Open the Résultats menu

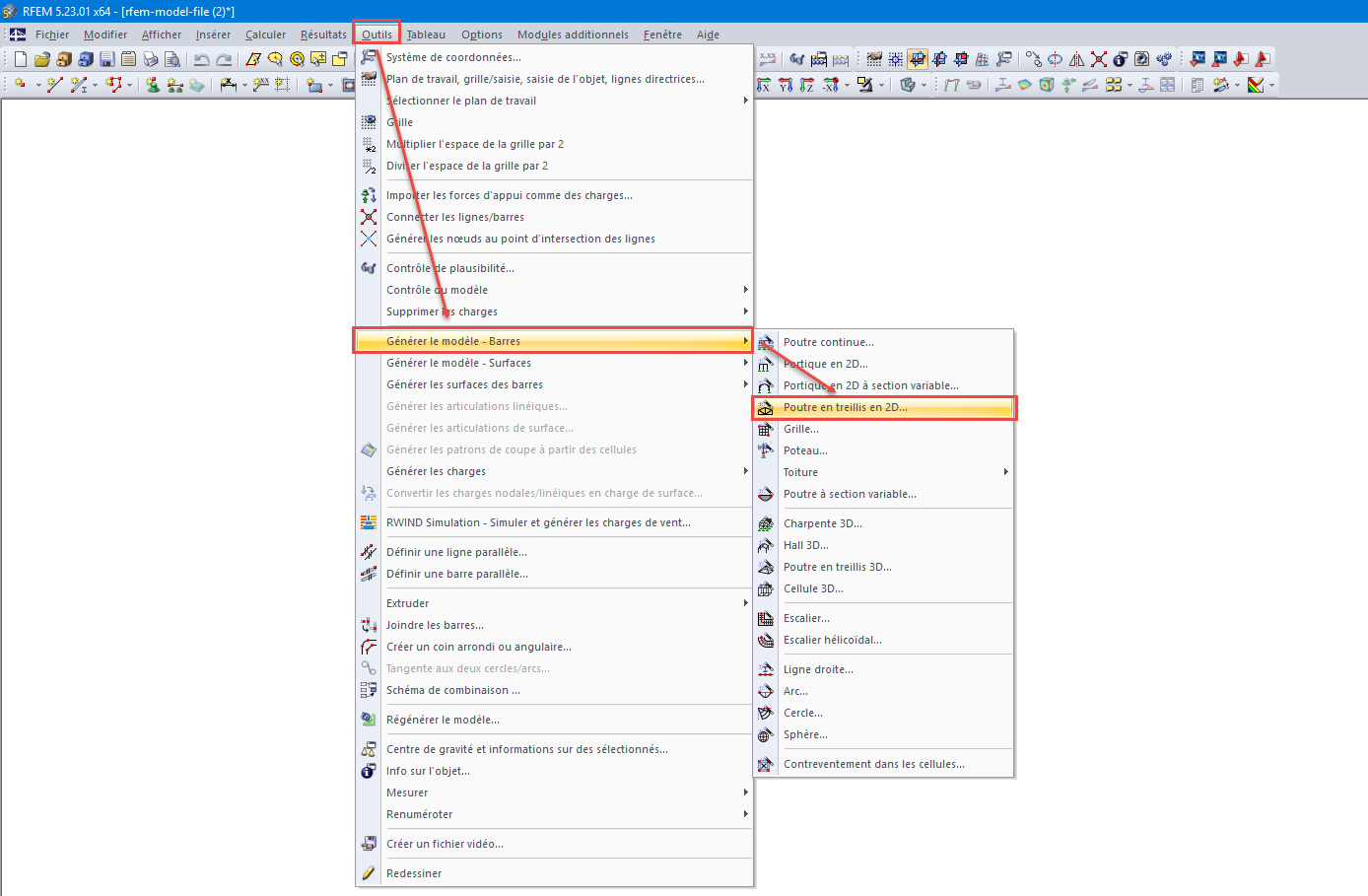(x=323, y=34)
